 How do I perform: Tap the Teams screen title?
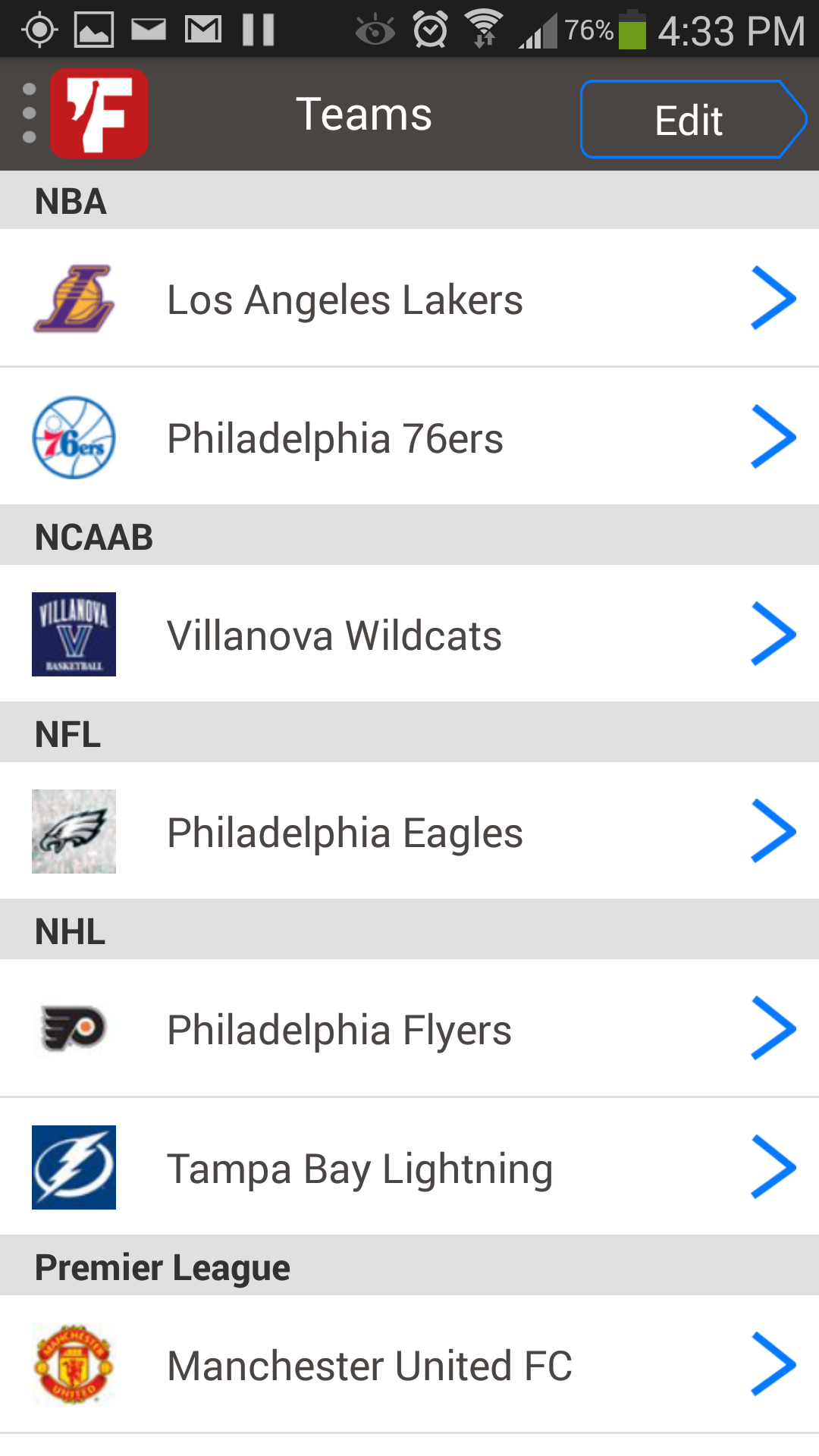364,115
